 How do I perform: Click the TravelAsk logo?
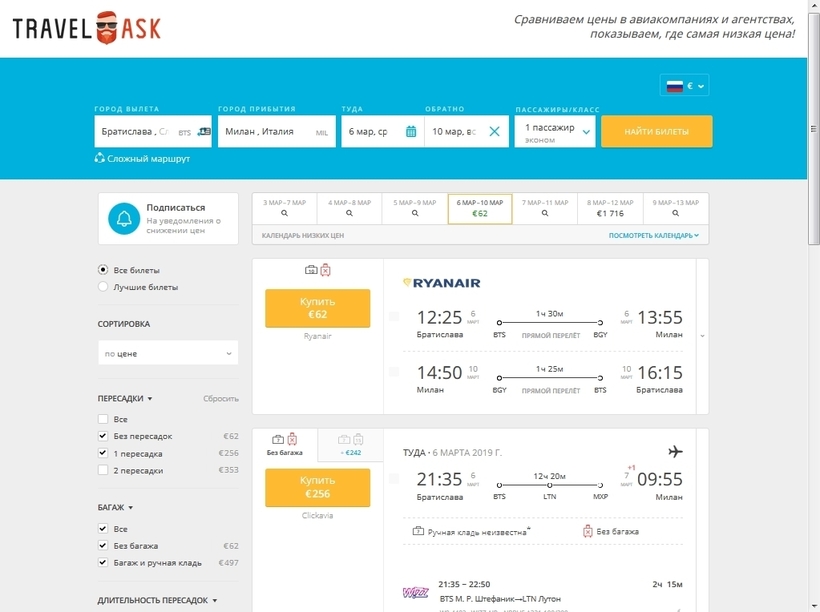click(x=87, y=28)
